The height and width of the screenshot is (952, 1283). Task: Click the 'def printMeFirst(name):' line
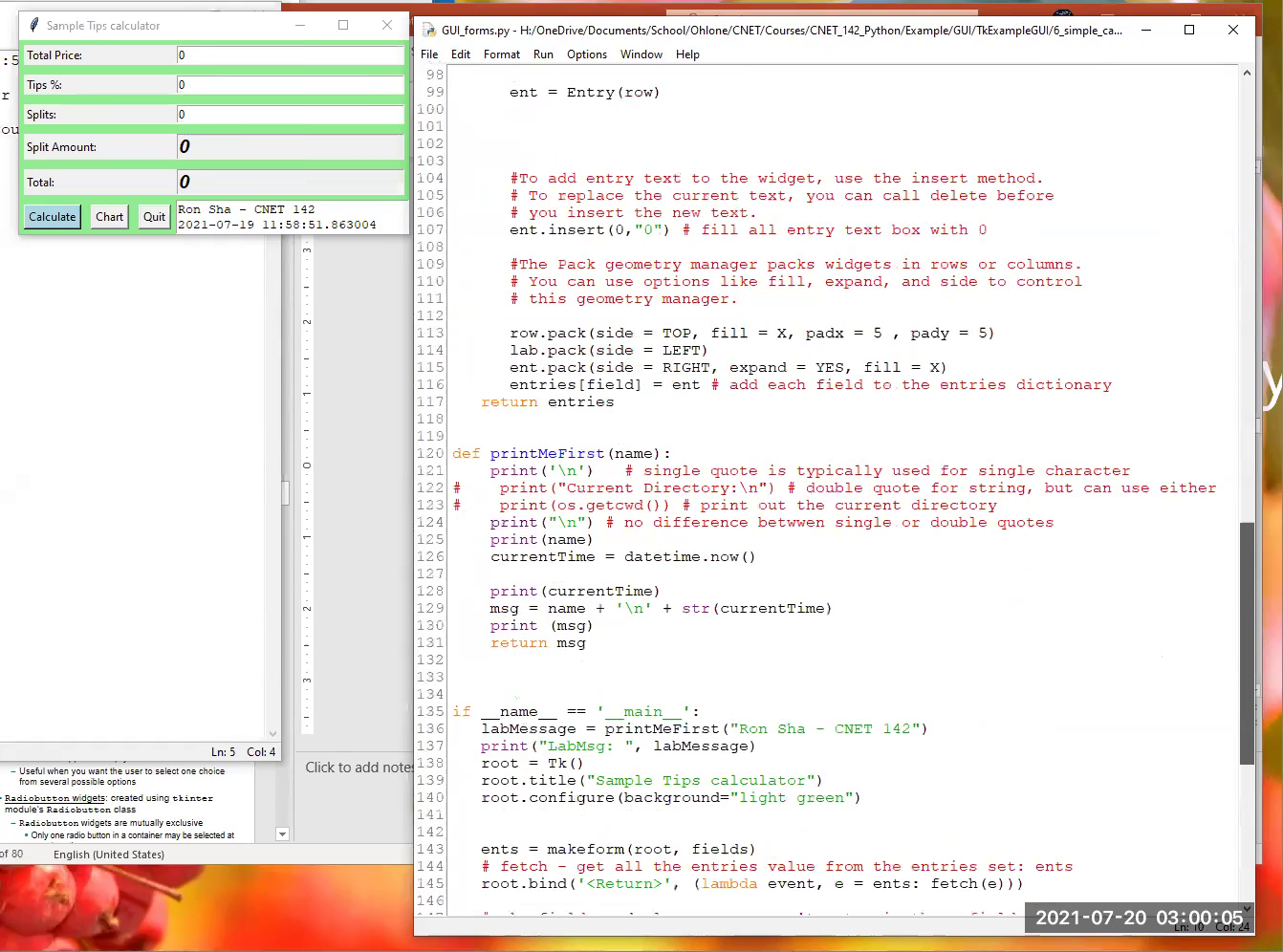[562, 454]
